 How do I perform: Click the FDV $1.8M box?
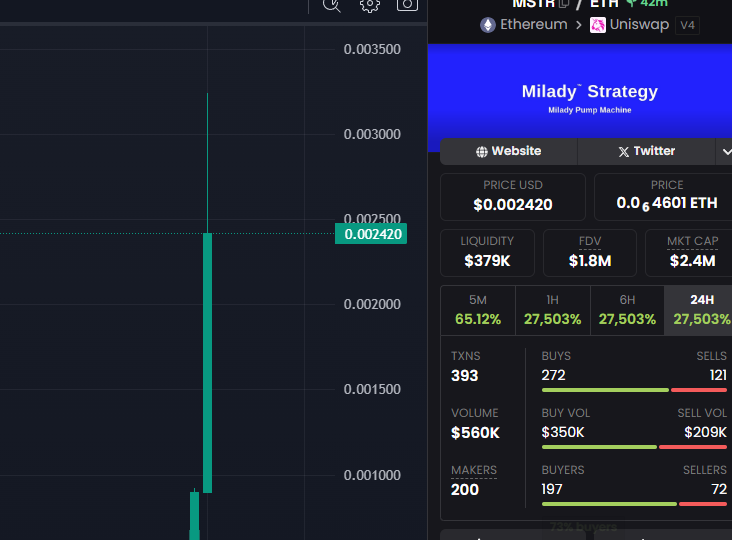point(590,253)
